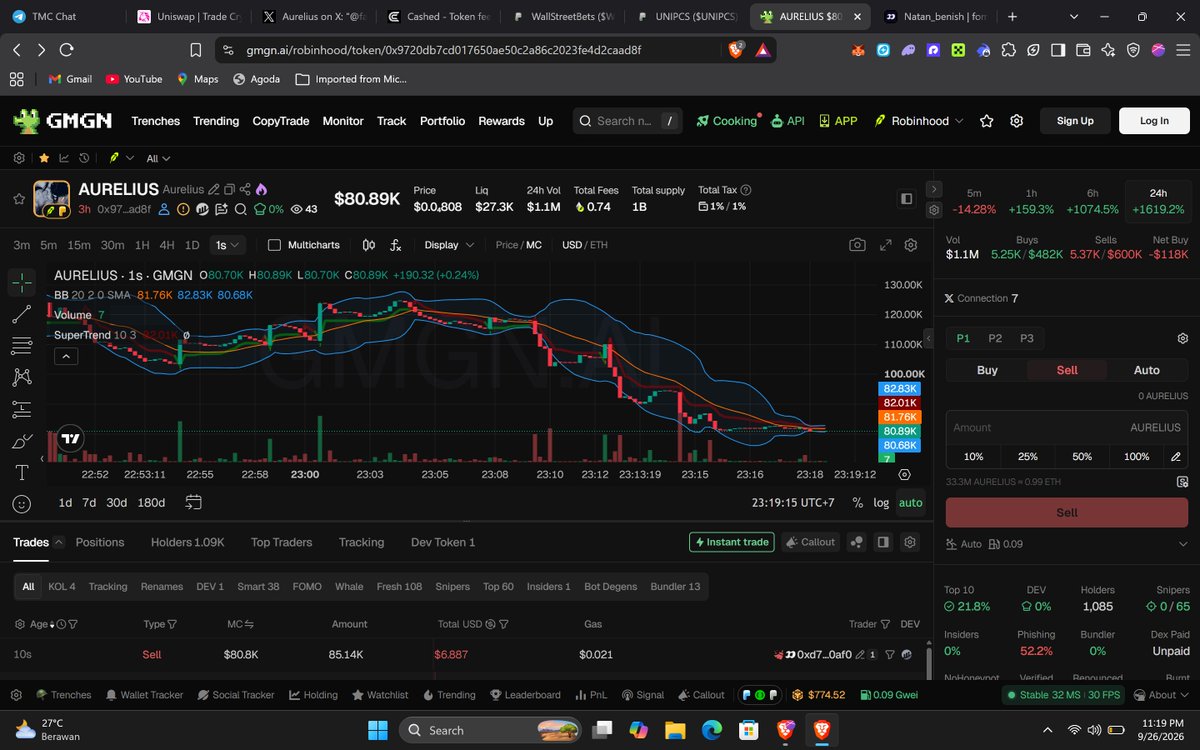This screenshot has height=750, width=1200.
Task: Select the trend line drawing tool
Action: click(x=21, y=315)
